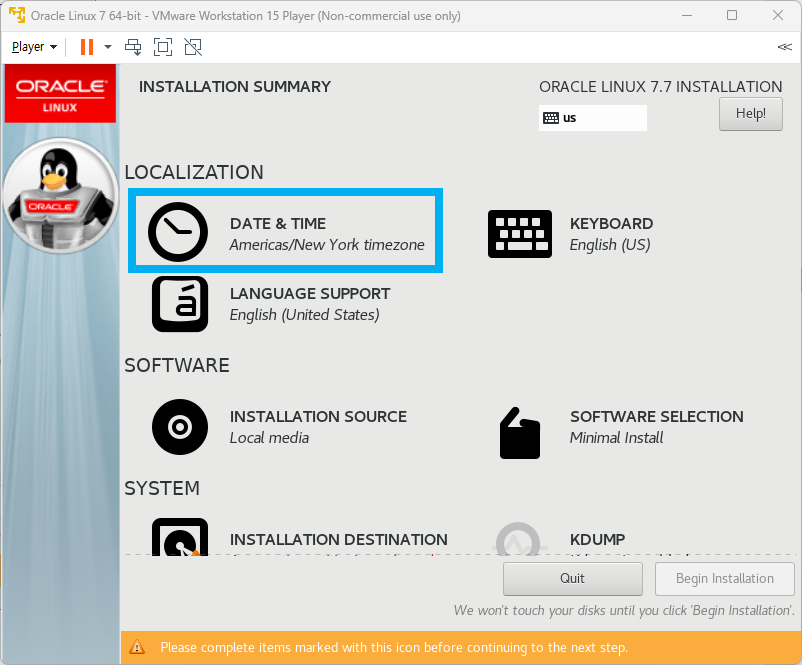Click the Minimal Install text
Screen dimensions: 802x665
pos(616,438)
